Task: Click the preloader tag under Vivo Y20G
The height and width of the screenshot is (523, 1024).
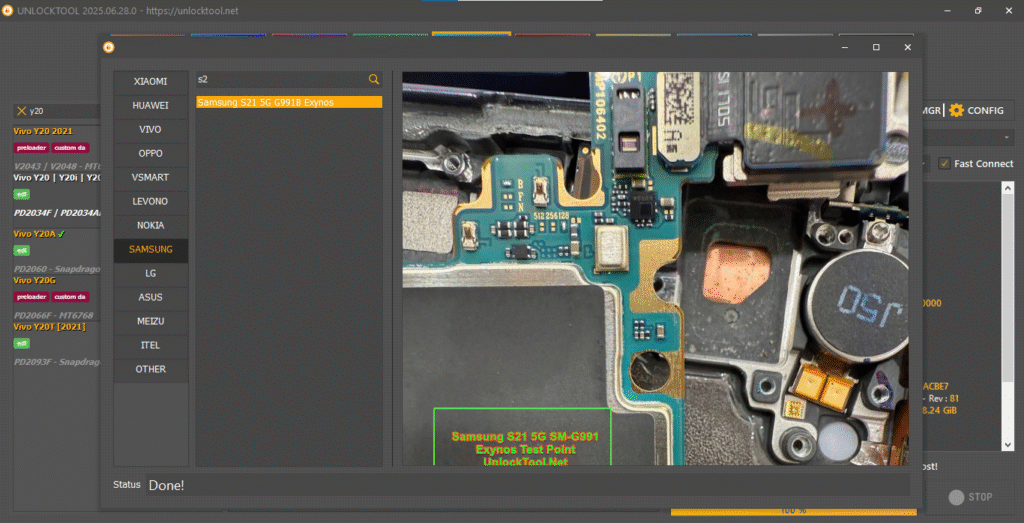Action: (x=31, y=297)
